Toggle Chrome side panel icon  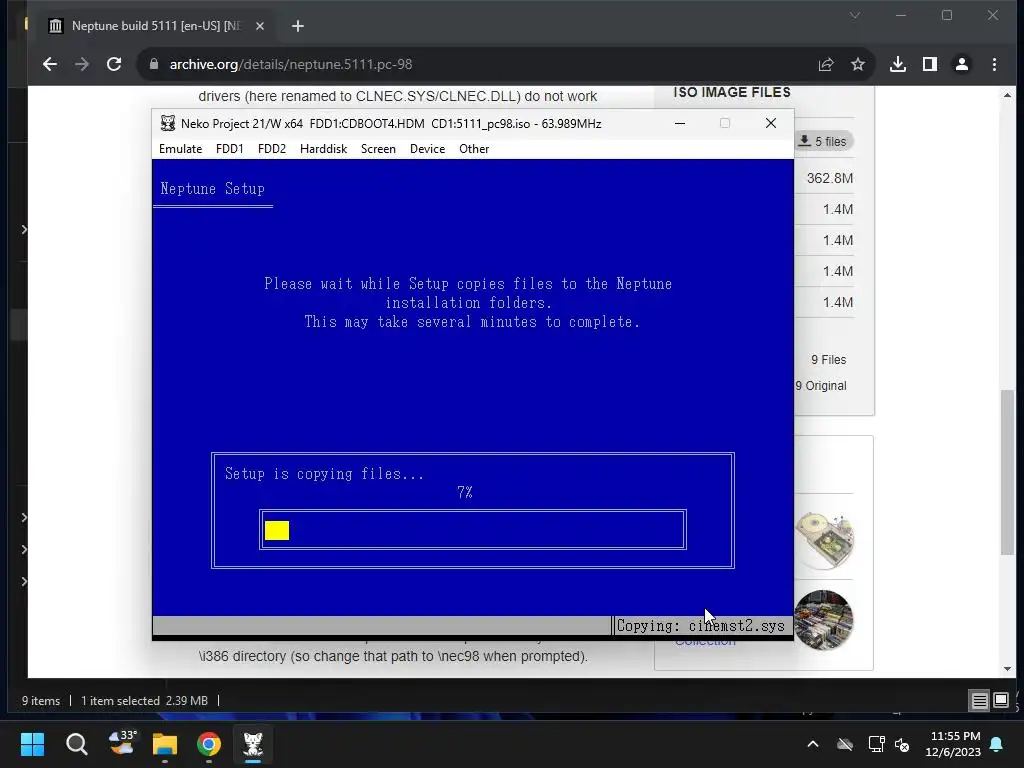930,64
